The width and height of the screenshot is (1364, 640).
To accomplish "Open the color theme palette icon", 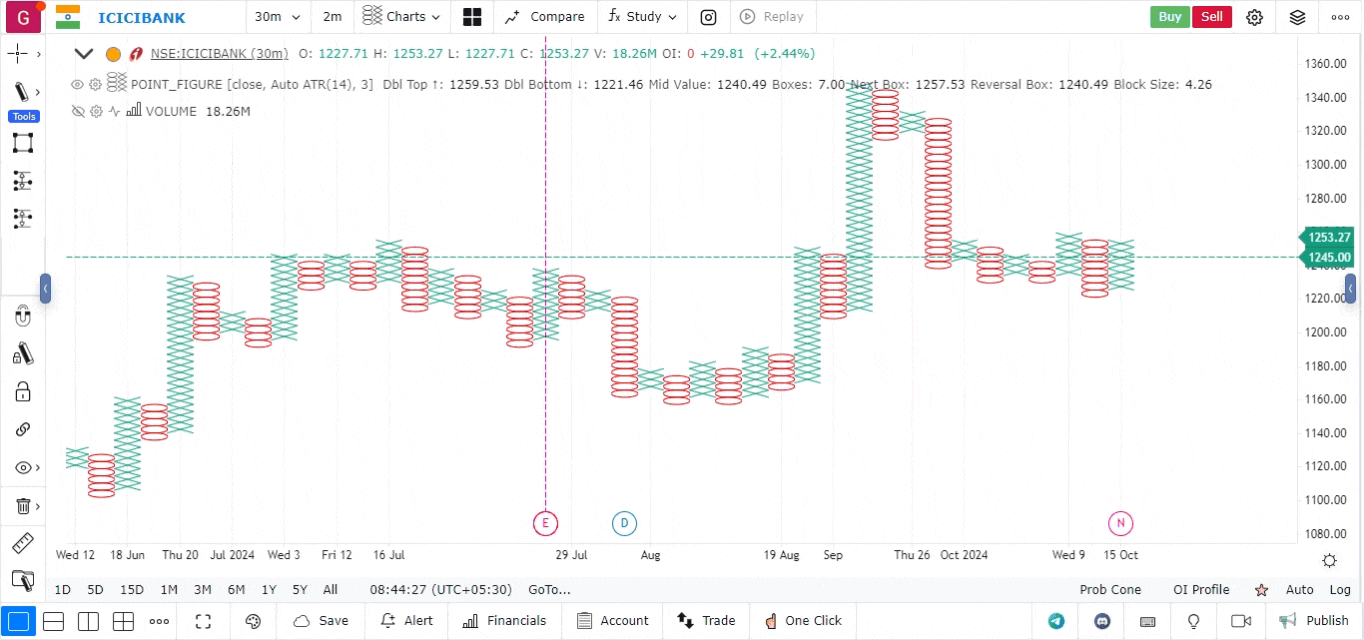I will pos(253,621).
